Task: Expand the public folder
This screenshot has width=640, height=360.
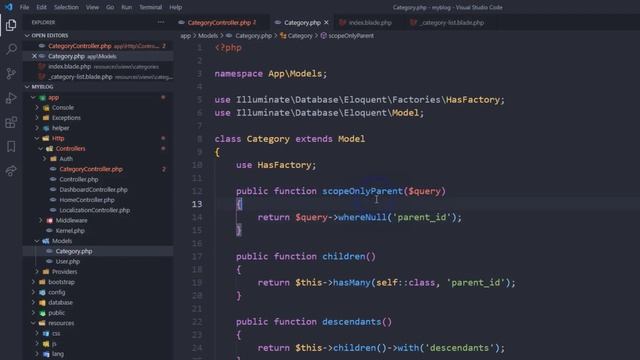Action: click(33, 313)
